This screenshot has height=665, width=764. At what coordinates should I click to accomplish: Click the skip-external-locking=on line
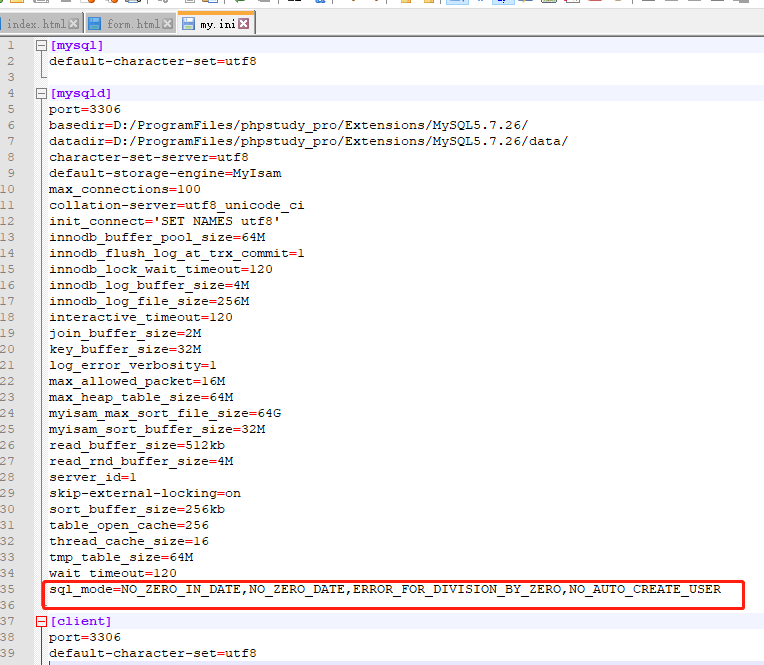[145, 494]
